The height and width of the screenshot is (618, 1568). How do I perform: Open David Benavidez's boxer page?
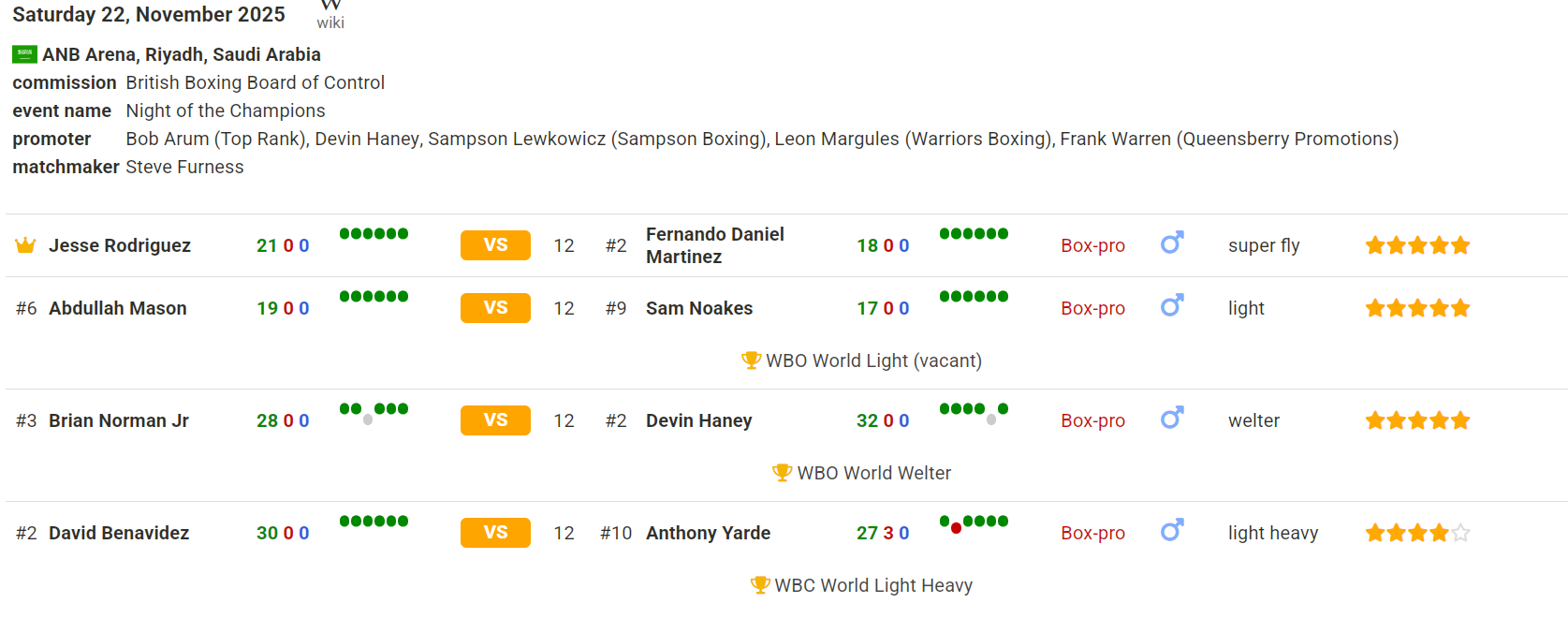coord(119,533)
